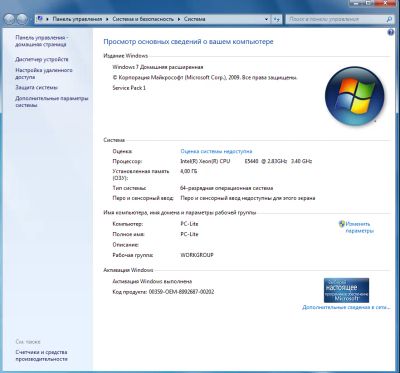Click the Windows logo image
This screenshot has width=400, height=373.
click(355, 96)
